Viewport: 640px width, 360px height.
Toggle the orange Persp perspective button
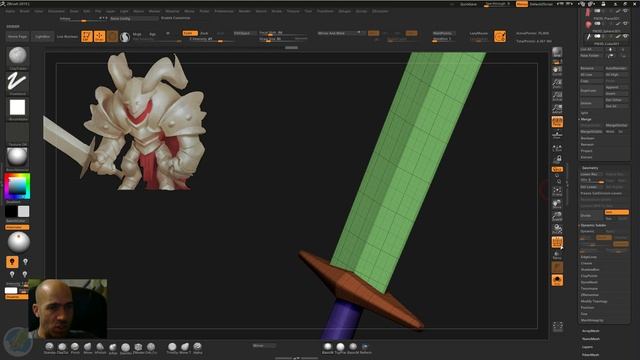557,122
